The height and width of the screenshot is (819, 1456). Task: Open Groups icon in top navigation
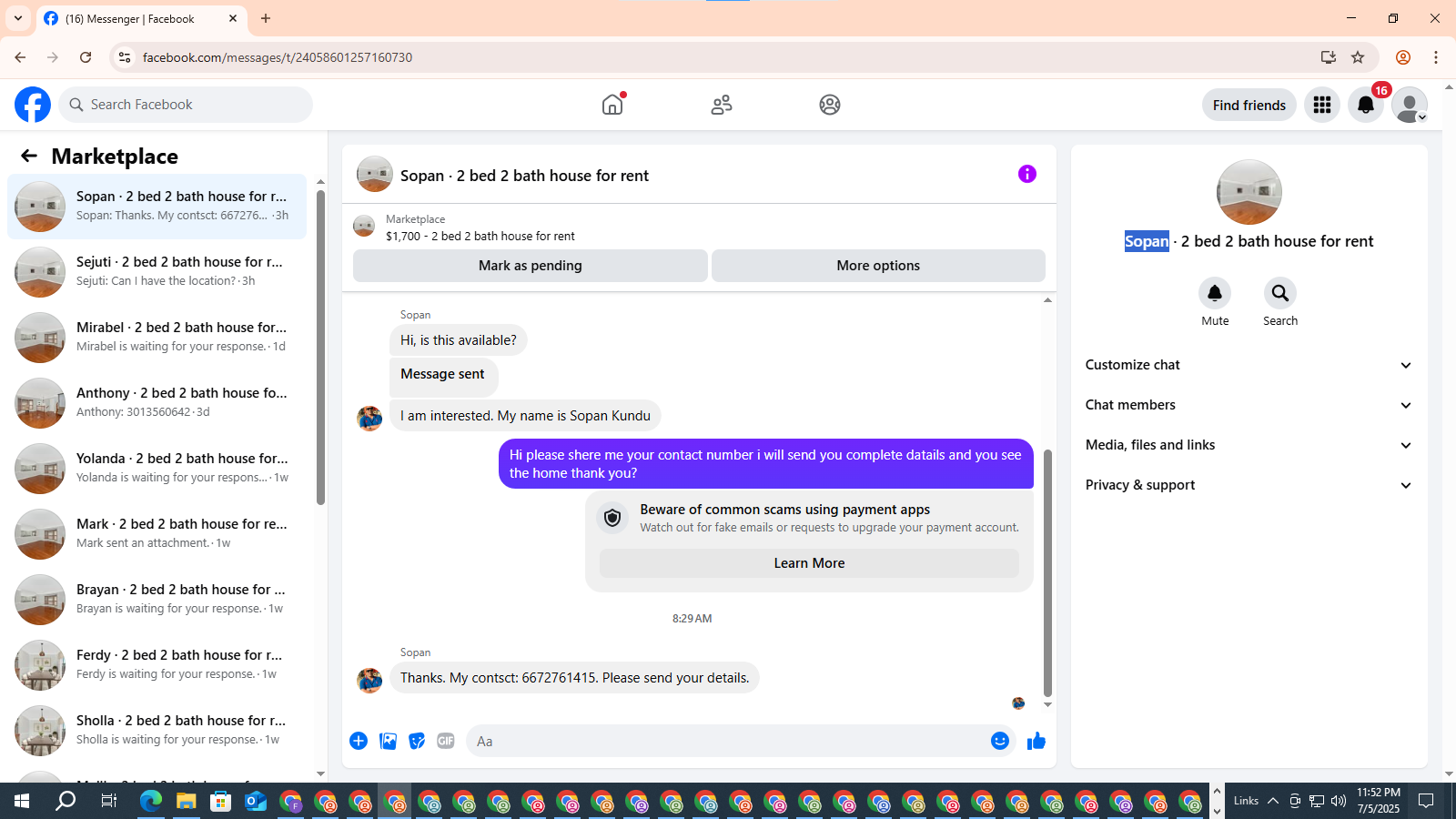[x=830, y=105]
